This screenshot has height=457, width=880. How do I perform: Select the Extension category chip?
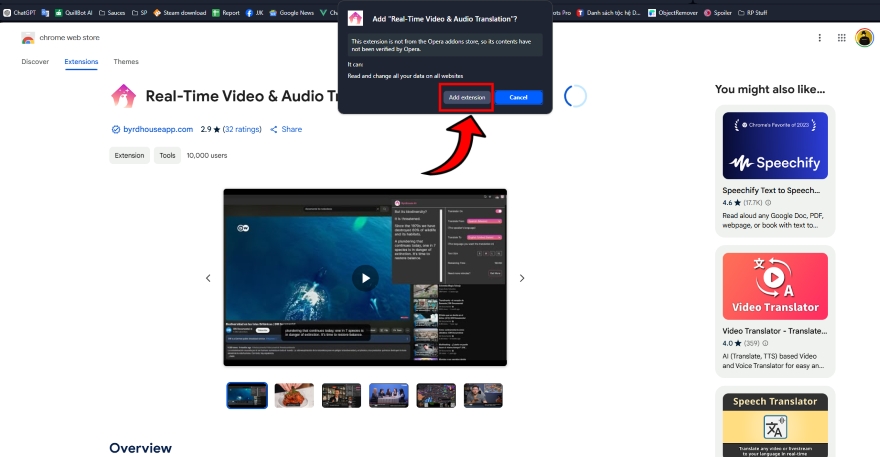[129, 156]
